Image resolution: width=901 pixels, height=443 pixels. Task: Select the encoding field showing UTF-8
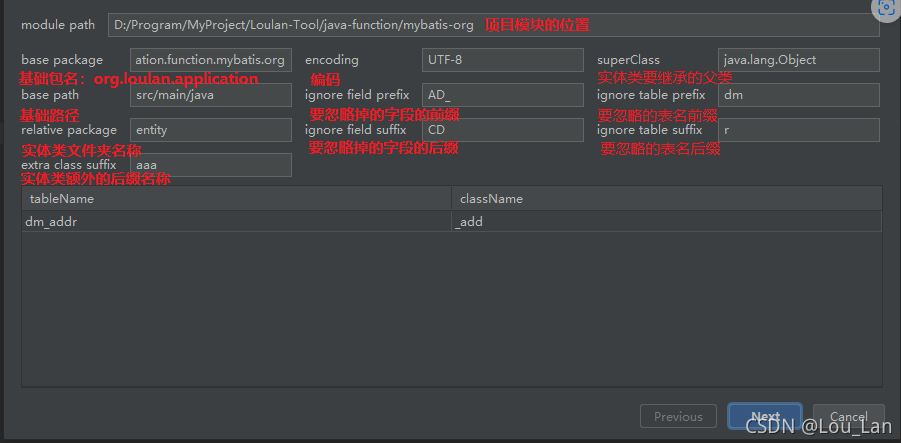[502, 60]
